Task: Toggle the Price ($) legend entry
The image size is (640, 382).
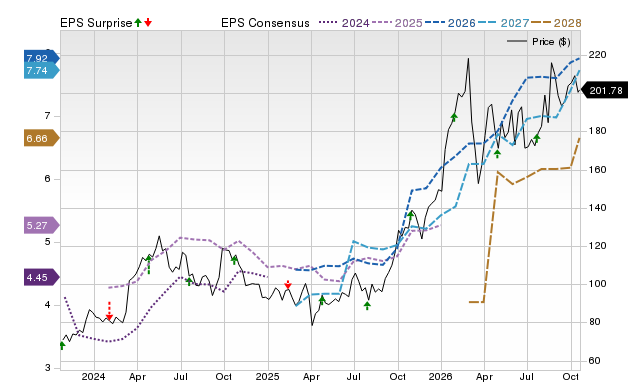Action: (539, 42)
